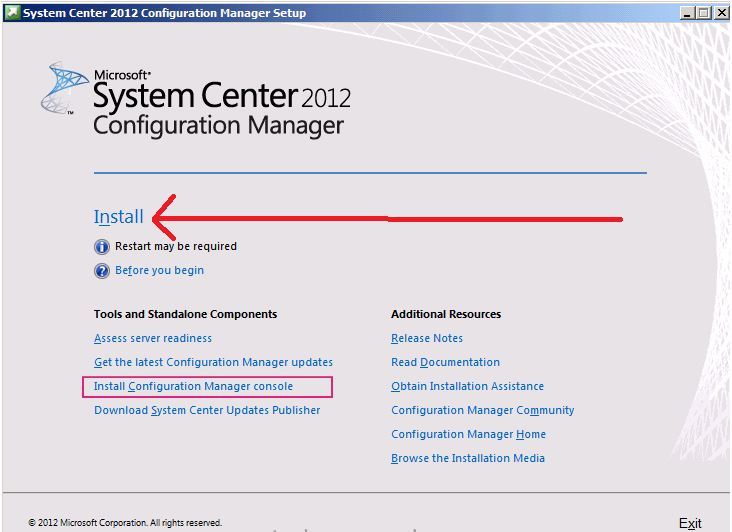Click 'Additional Resources' heading
Viewport: 732px width, 532px height.
click(446, 314)
